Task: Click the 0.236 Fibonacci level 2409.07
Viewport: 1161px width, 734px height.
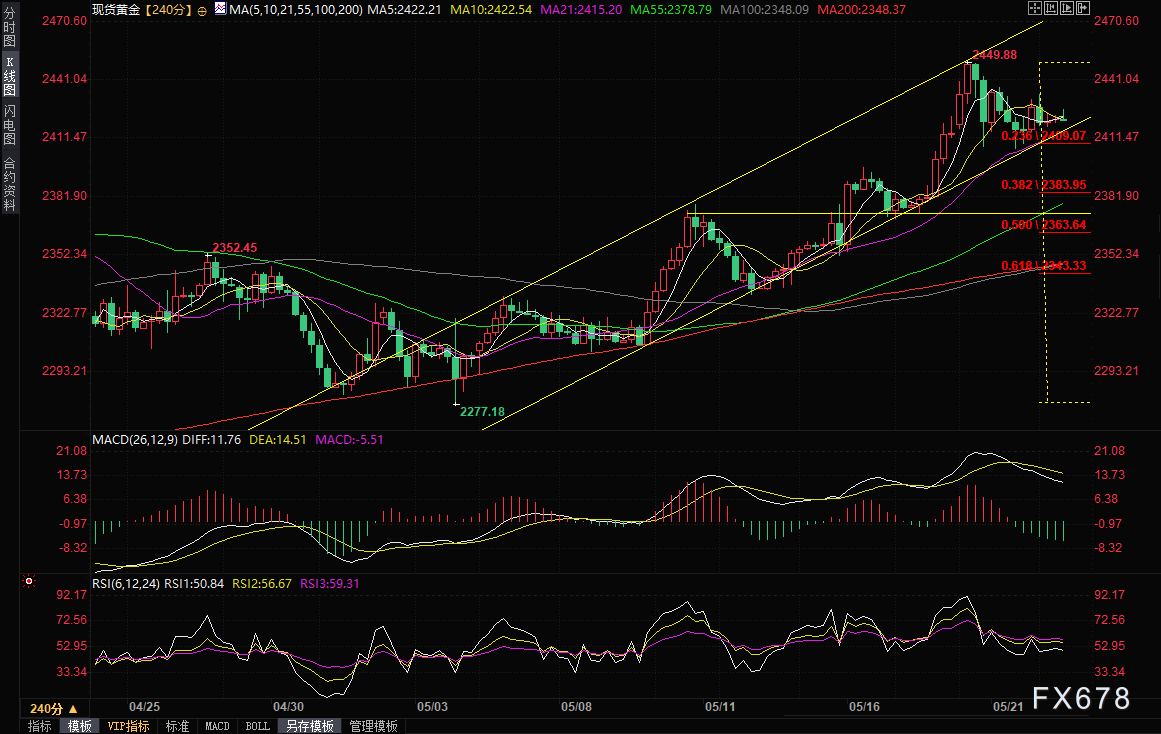Action: (1044, 136)
